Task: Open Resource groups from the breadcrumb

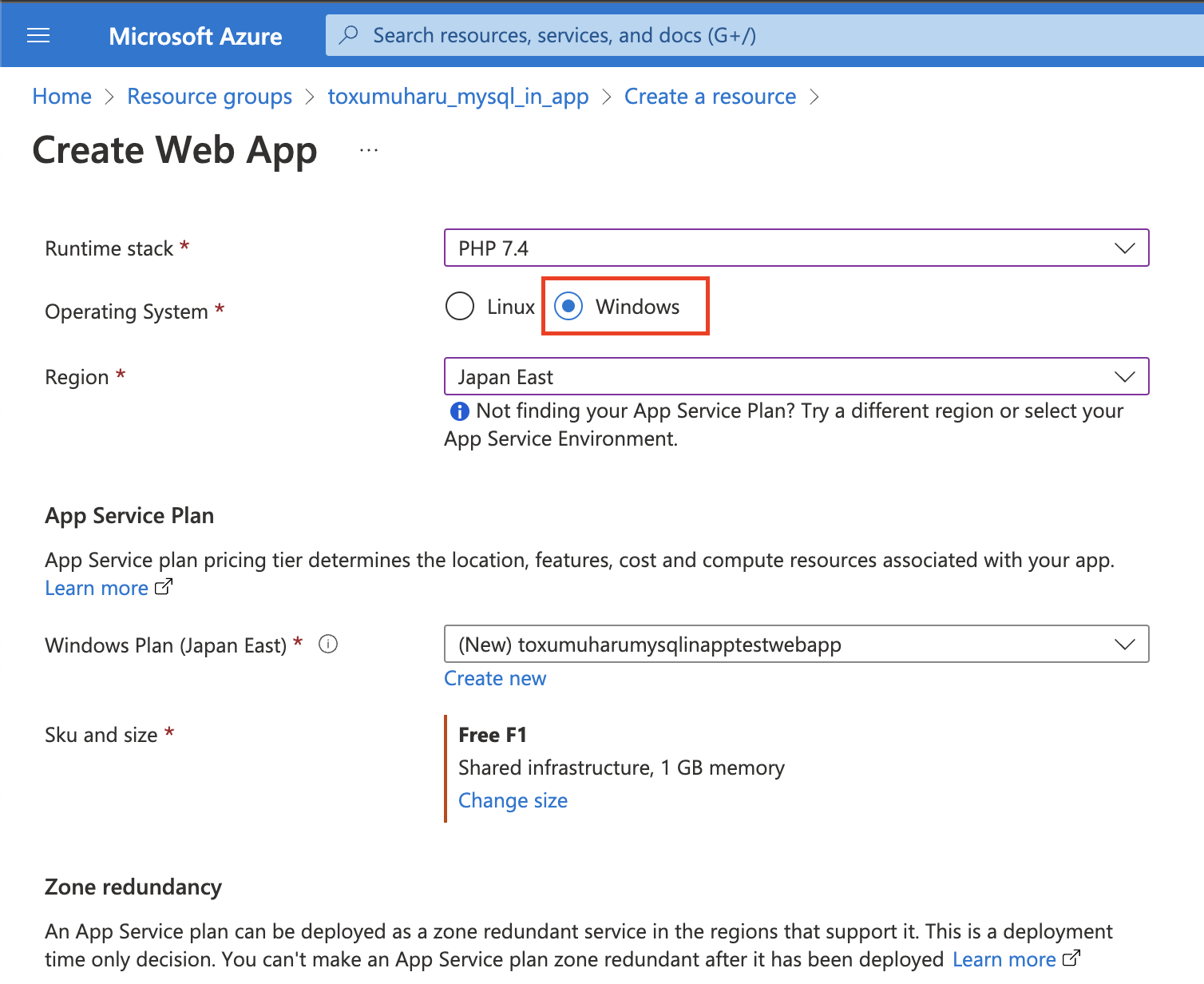Action: pos(209,96)
